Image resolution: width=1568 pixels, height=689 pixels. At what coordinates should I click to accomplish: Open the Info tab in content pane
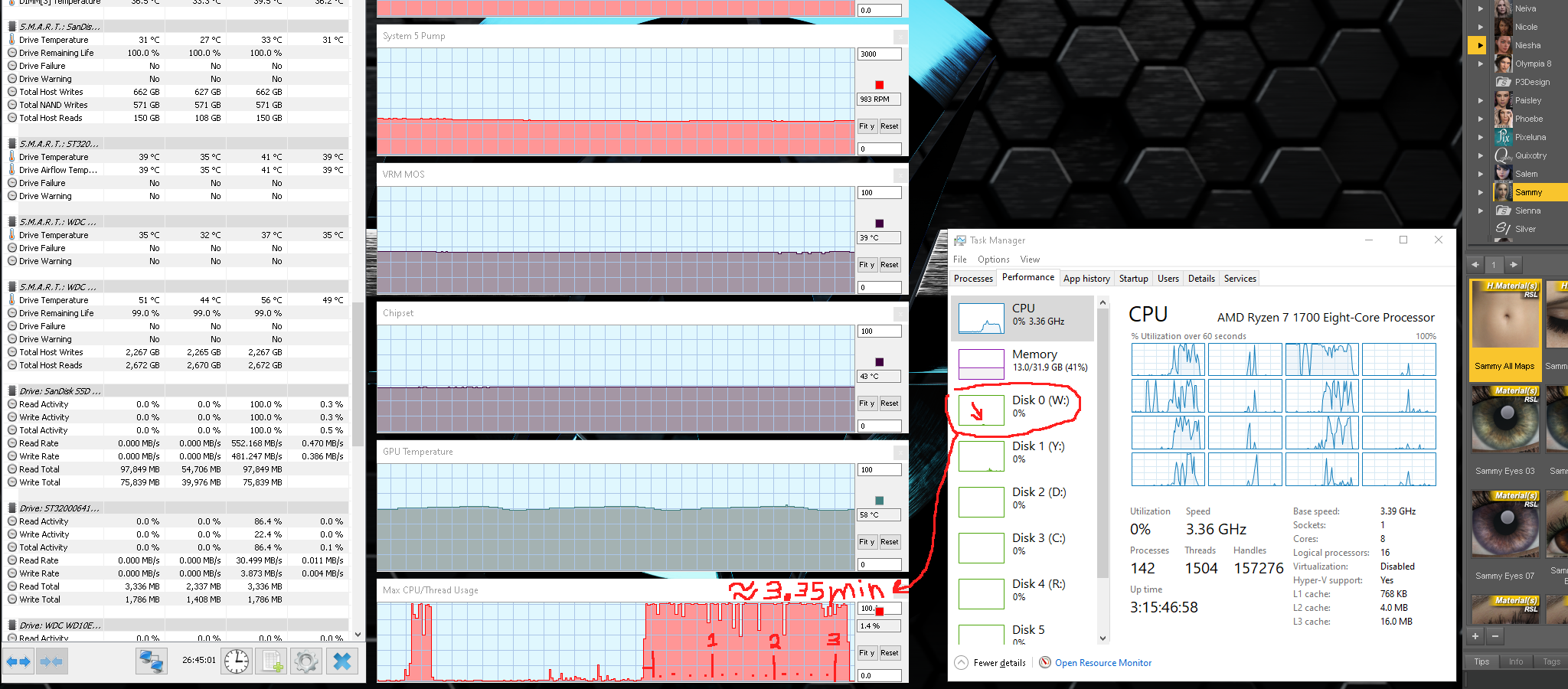pos(1516,661)
